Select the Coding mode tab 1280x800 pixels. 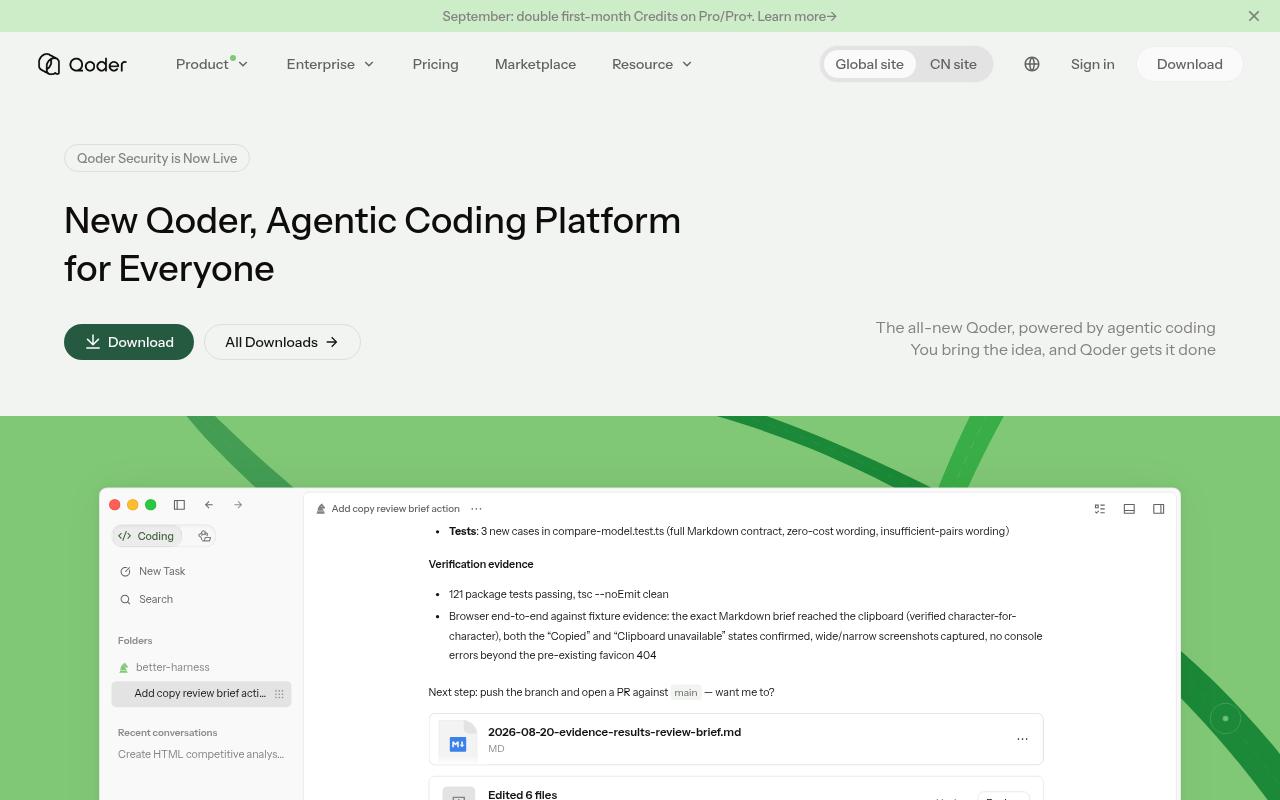[147, 536]
